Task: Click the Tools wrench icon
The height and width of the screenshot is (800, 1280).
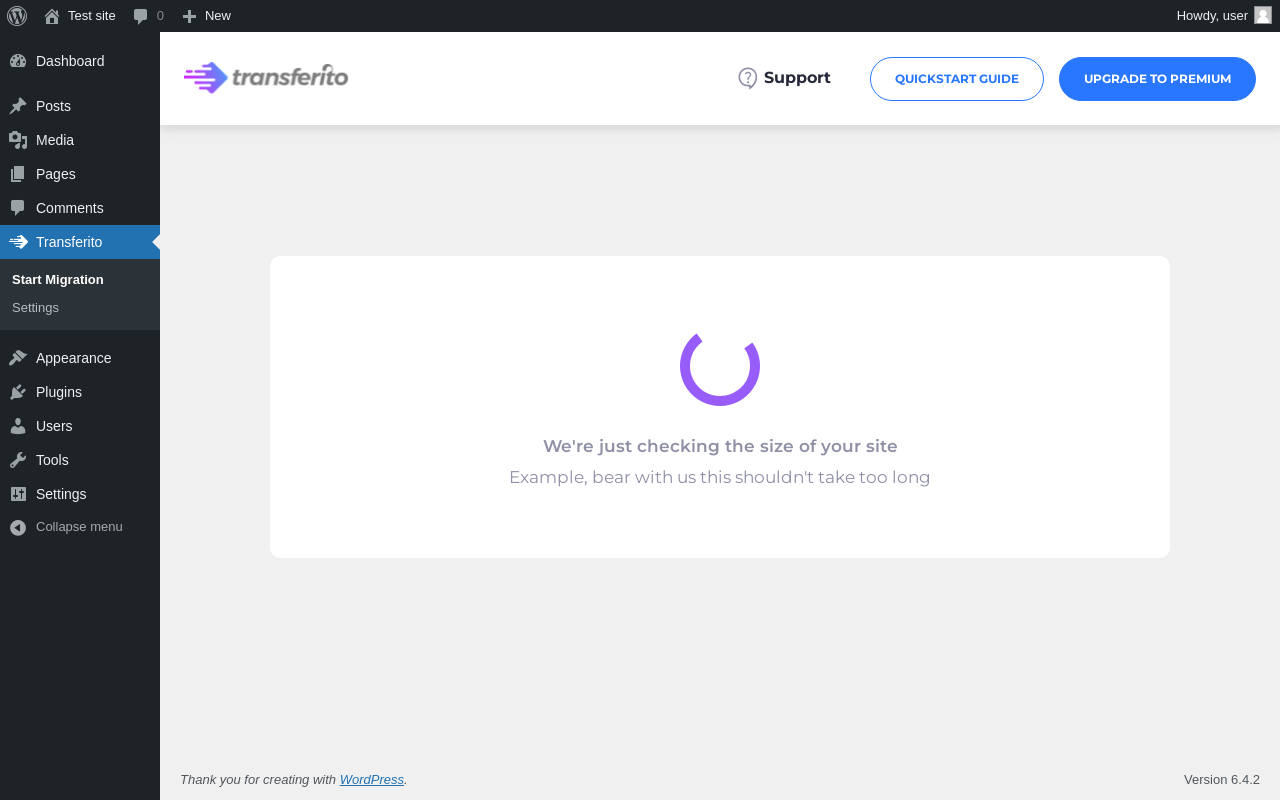Action: (x=18, y=460)
